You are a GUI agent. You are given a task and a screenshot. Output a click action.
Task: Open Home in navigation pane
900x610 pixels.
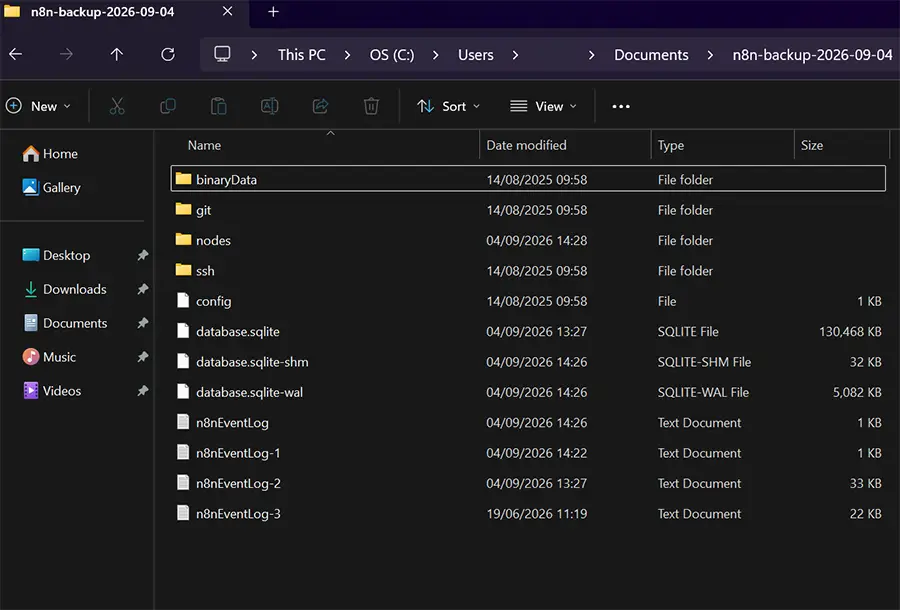pyautogui.click(x=50, y=154)
